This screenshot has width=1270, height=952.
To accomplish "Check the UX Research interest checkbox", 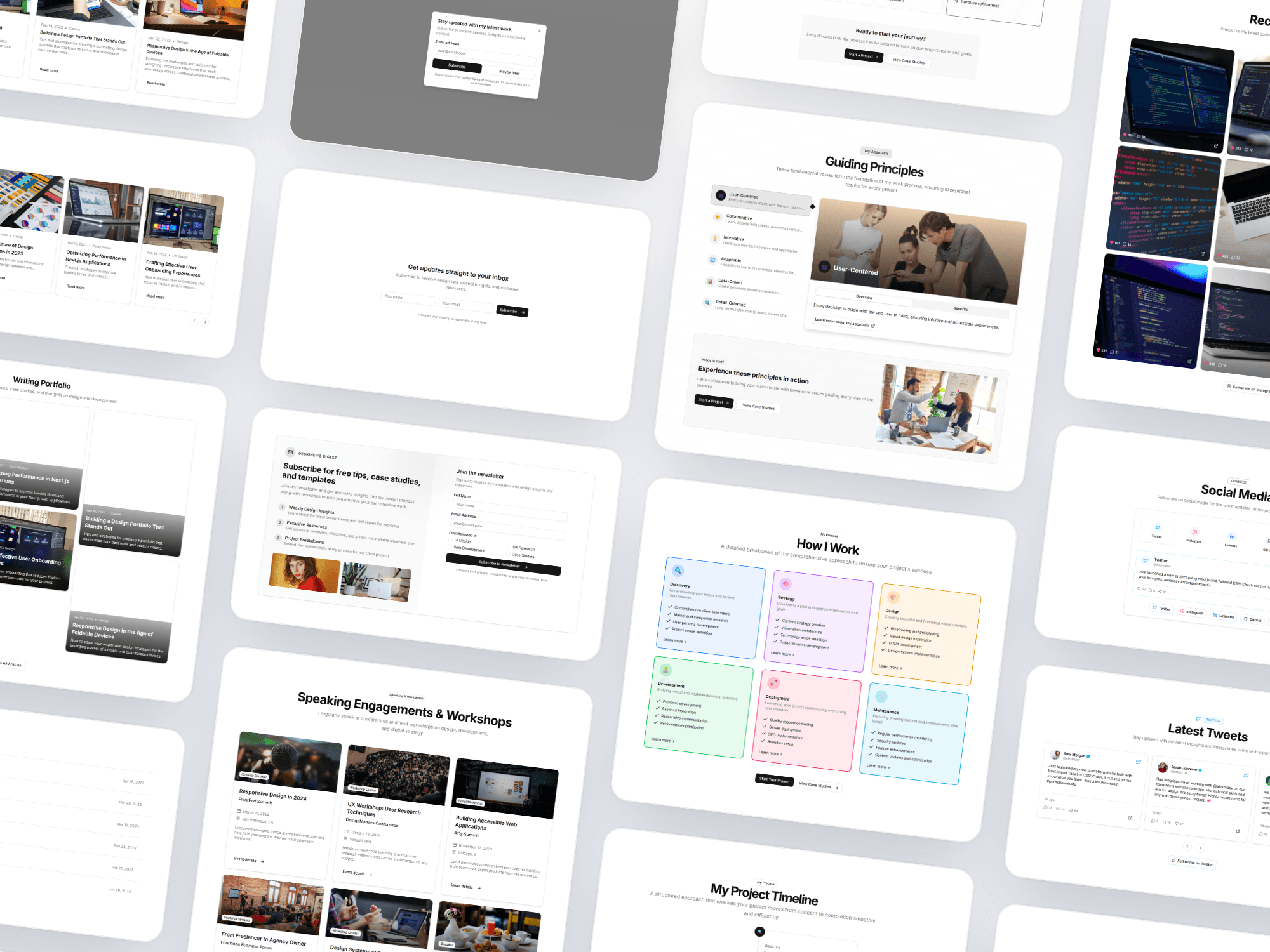I will pyautogui.click(x=509, y=546).
